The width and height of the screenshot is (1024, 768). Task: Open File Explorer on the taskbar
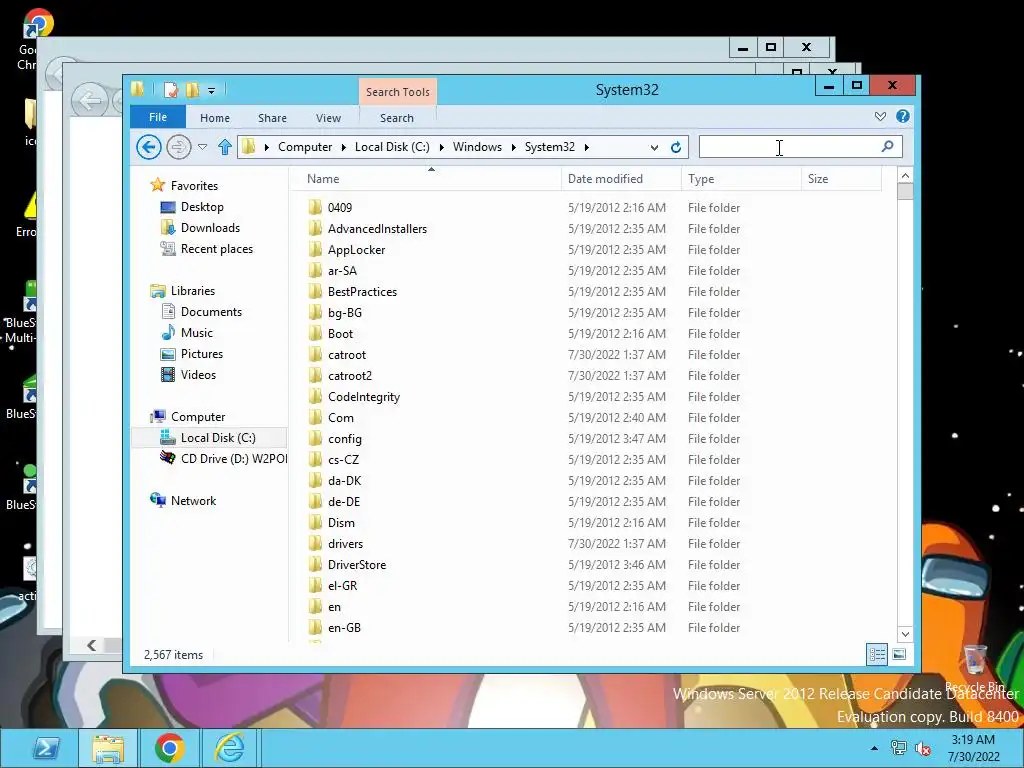click(108, 748)
